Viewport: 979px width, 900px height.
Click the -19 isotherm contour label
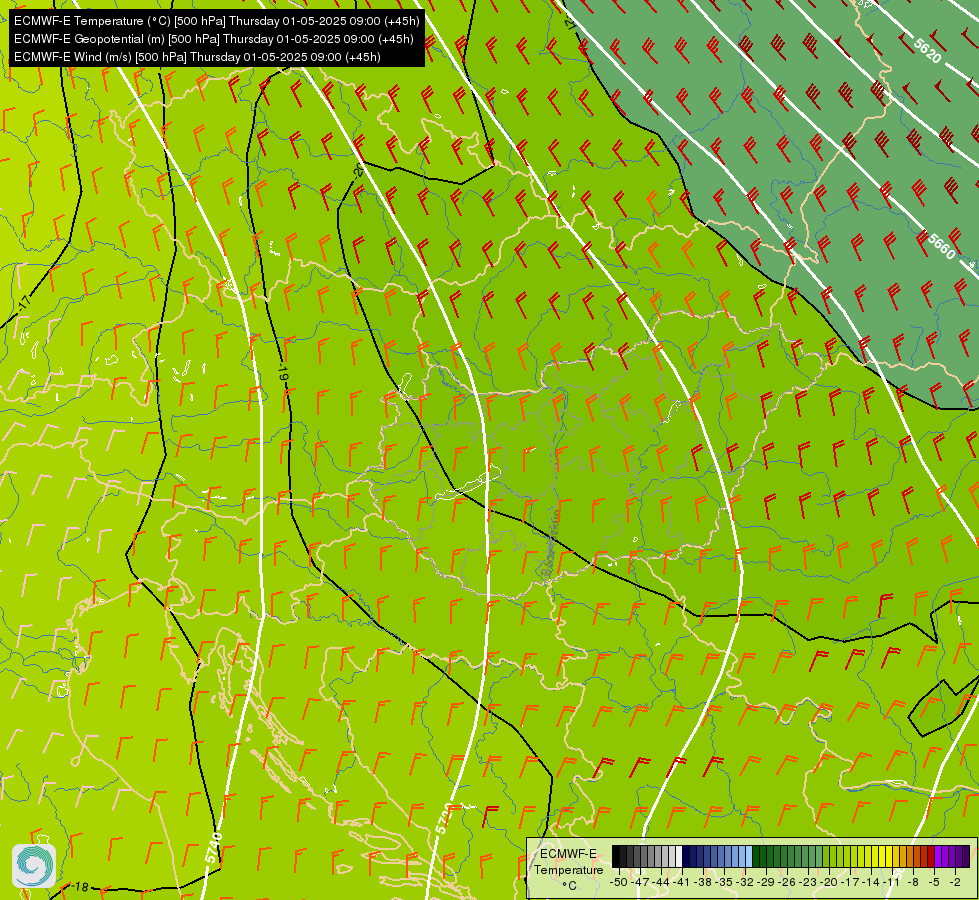(283, 373)
